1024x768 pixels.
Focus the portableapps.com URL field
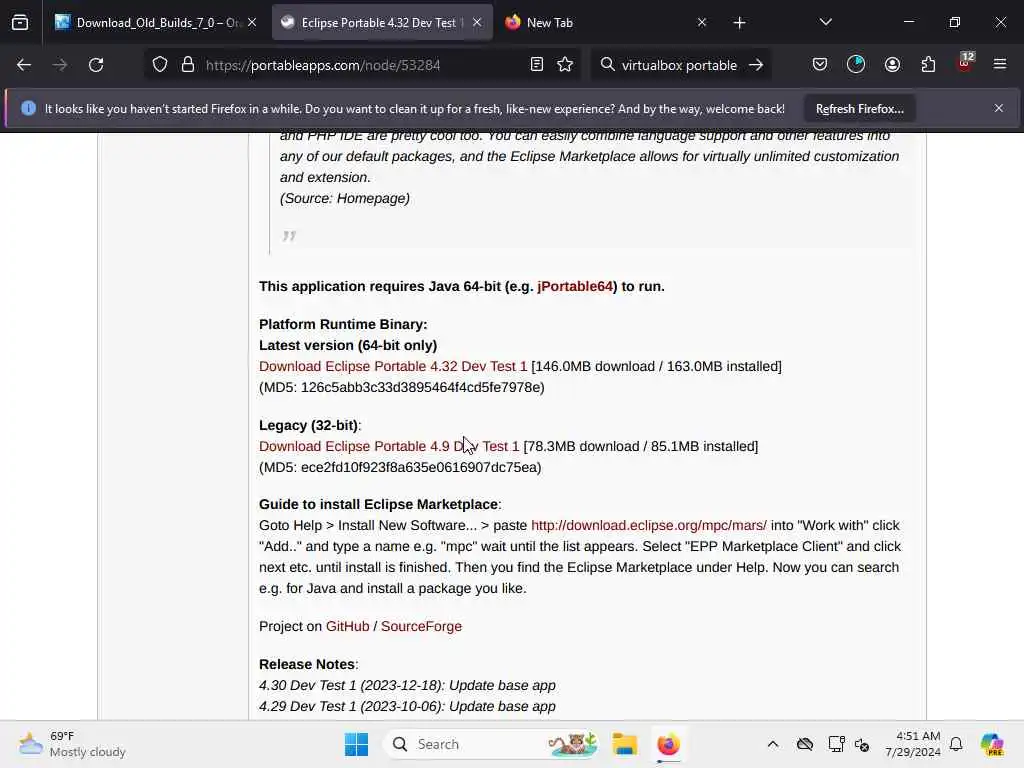362,65
